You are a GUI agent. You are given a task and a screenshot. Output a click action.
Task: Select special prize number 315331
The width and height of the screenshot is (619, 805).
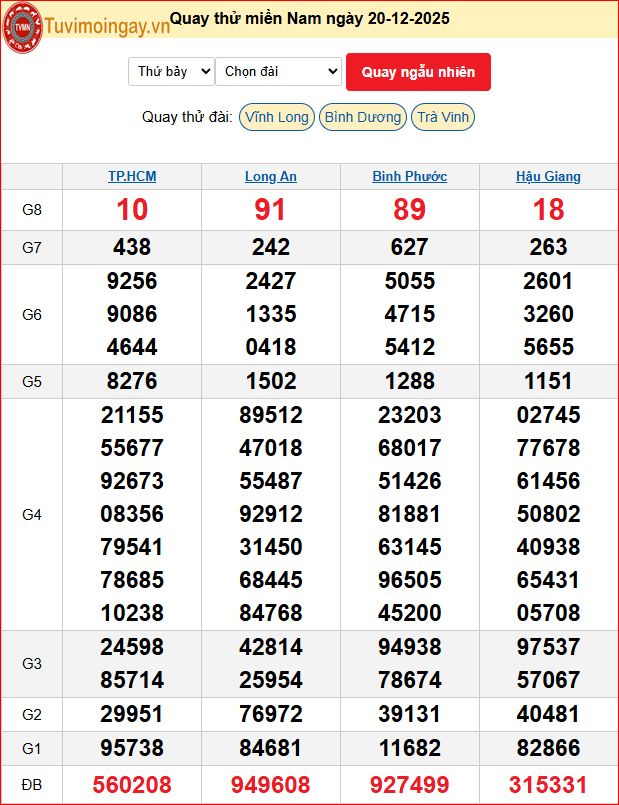pyautogui.click(x=548, y=785)
